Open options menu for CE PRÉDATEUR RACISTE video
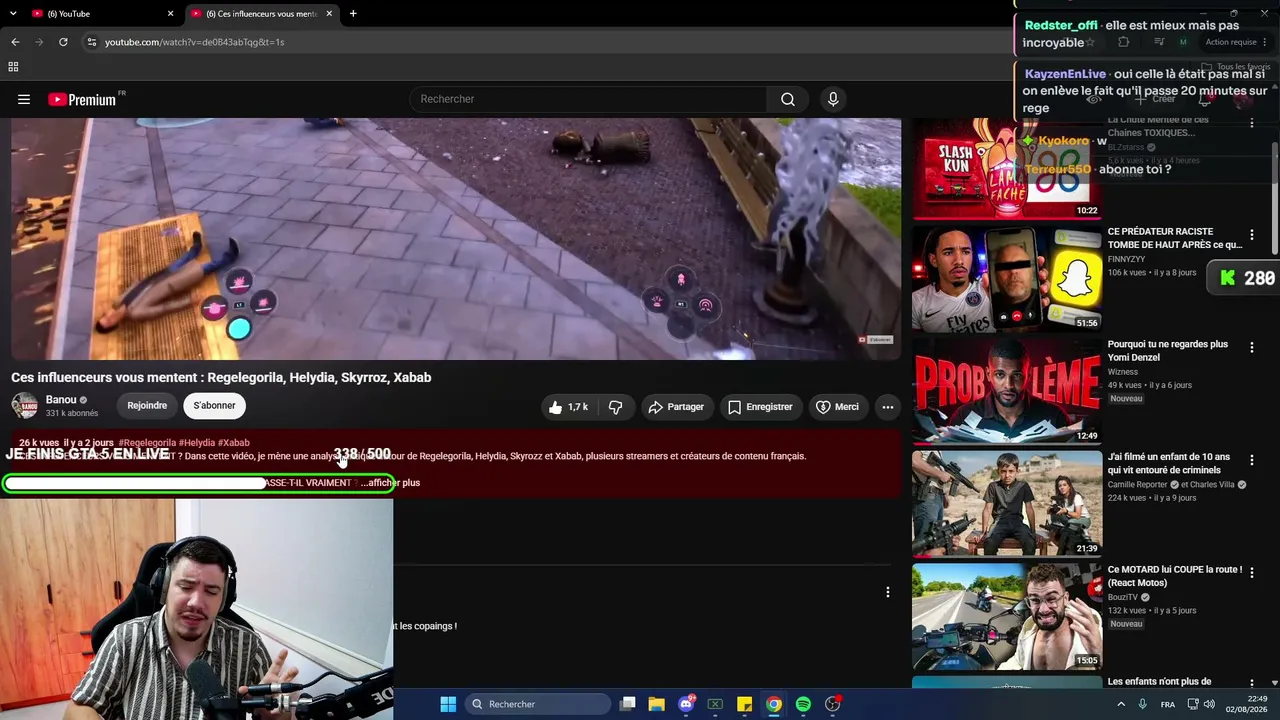This screenshot has width=1280, height=720. (x=1251, y=236)
